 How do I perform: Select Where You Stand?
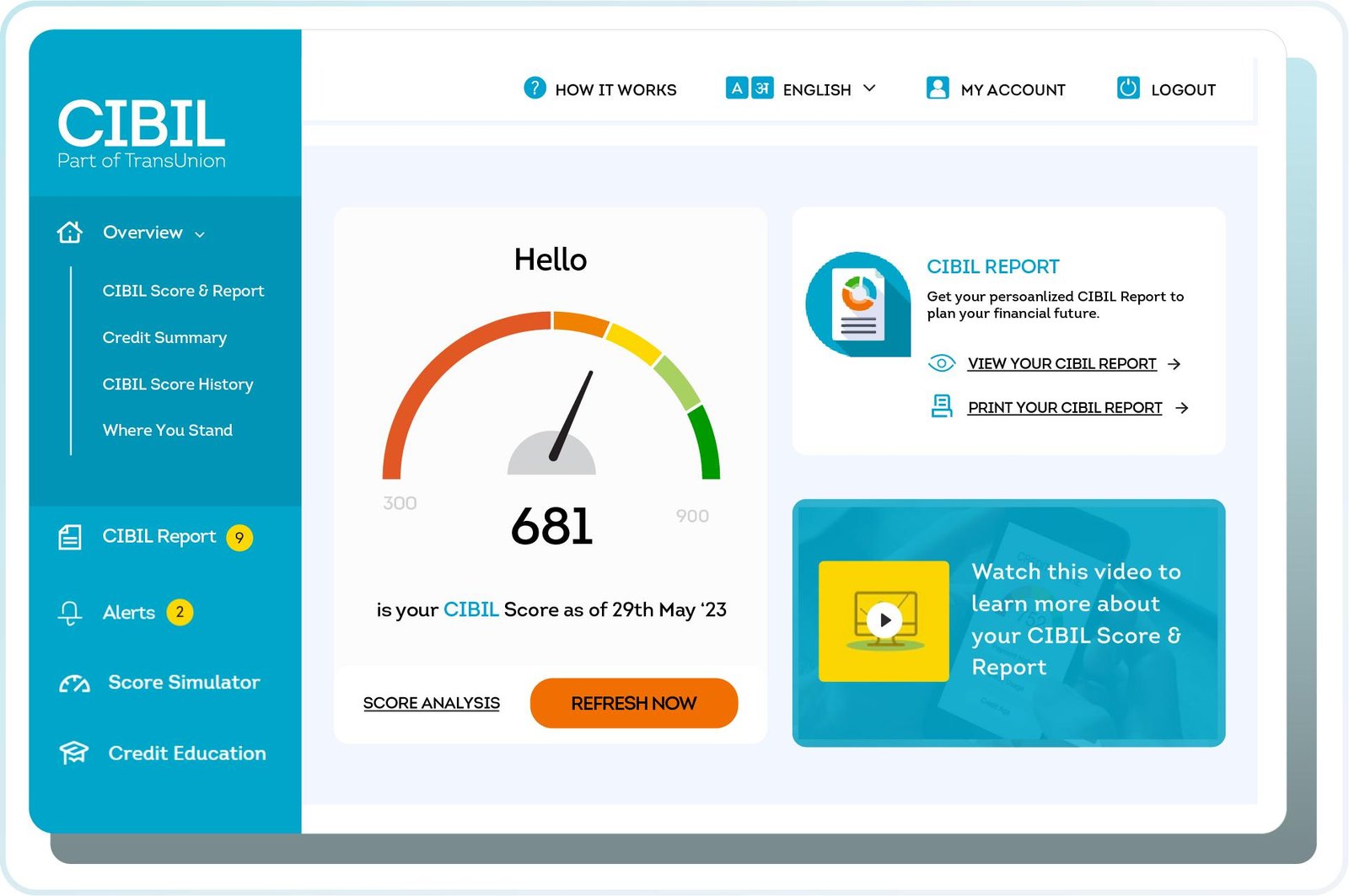tap(168, 430)
